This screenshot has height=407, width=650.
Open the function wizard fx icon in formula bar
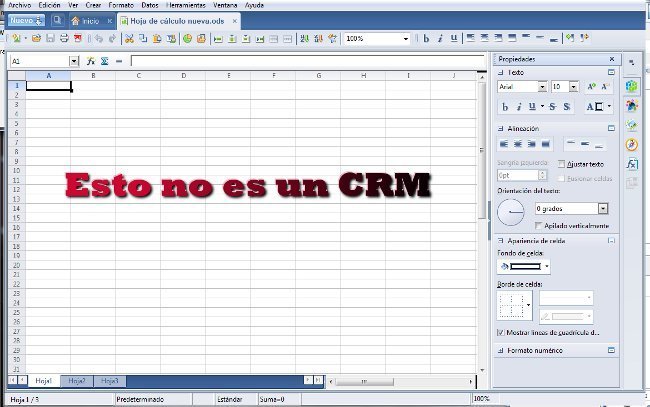[x=90, y=61]
